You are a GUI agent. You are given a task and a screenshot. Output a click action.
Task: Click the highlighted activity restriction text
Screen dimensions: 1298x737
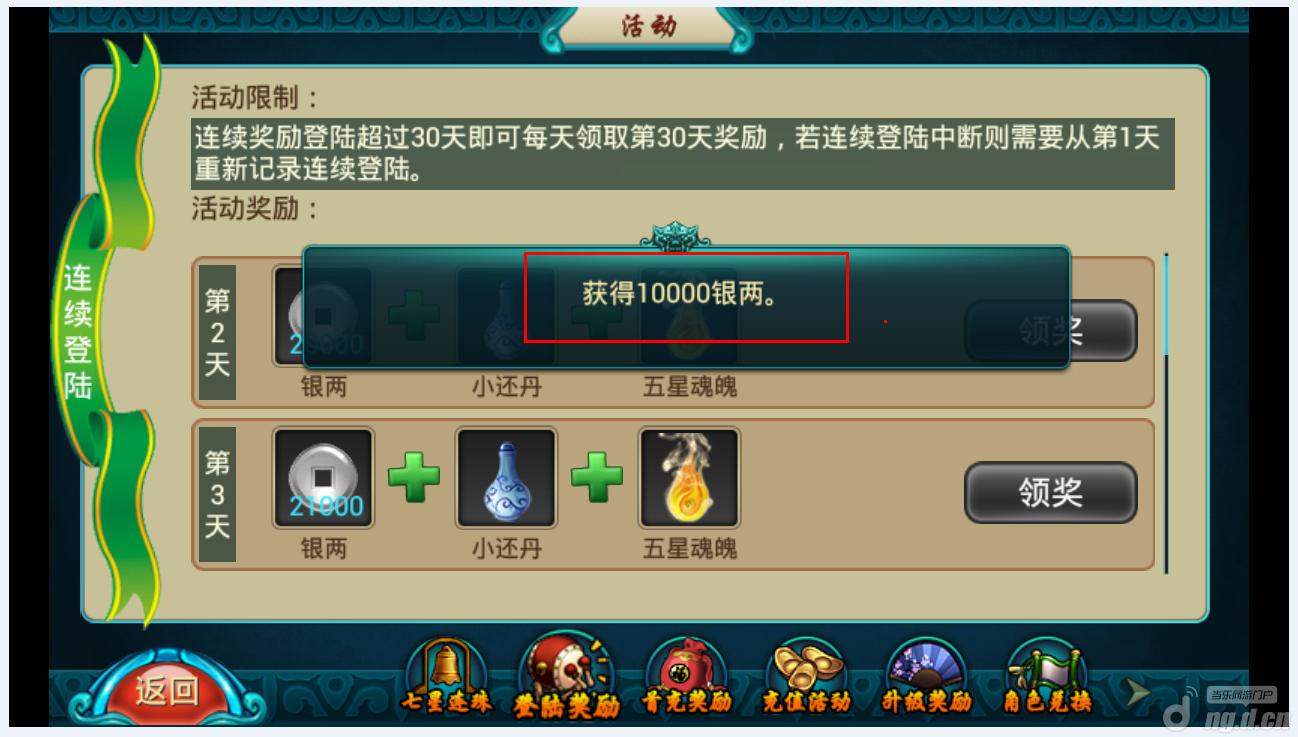683,153
